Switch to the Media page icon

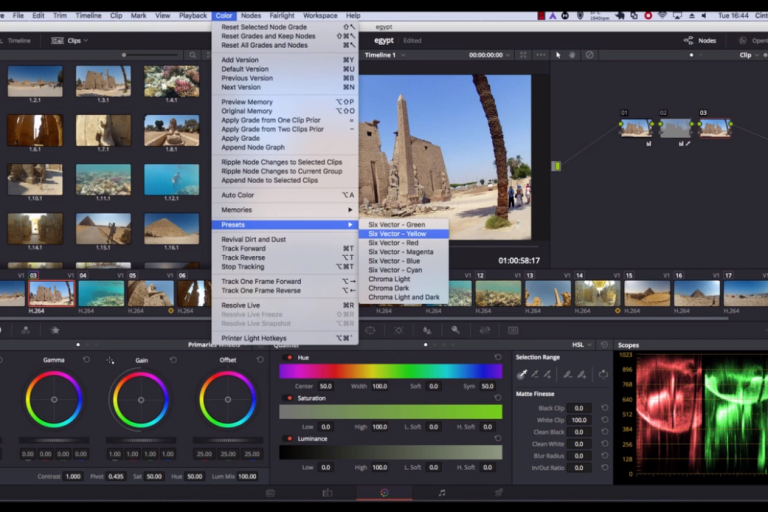[270, 493]
